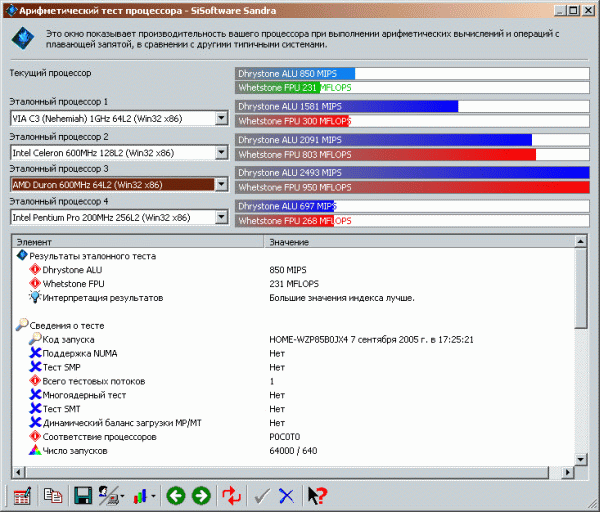Screen dimensions: 600x512
Task: Close the Sandra window
Action: point(588,10)
